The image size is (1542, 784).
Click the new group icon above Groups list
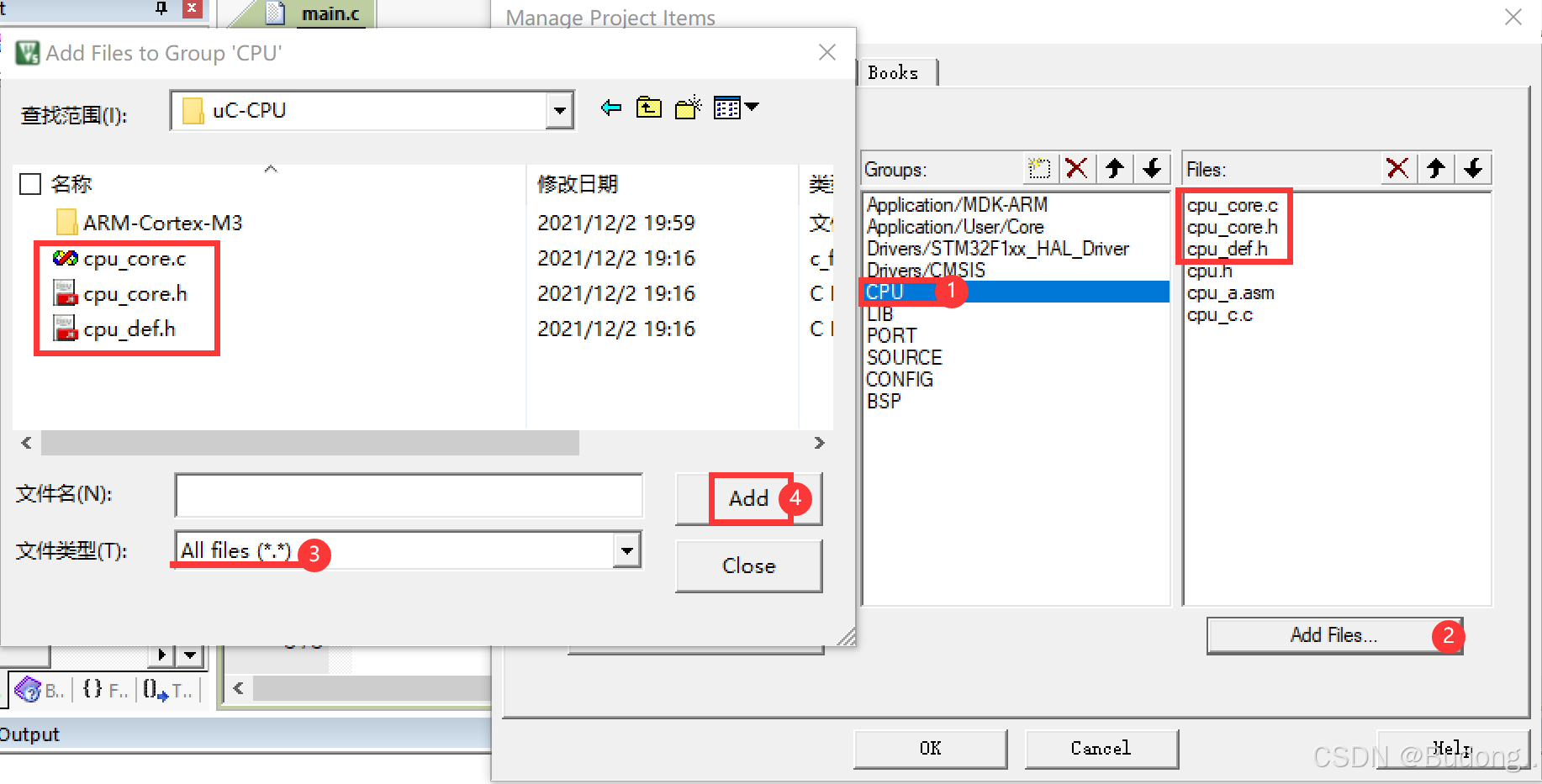tap(1040, 168)
